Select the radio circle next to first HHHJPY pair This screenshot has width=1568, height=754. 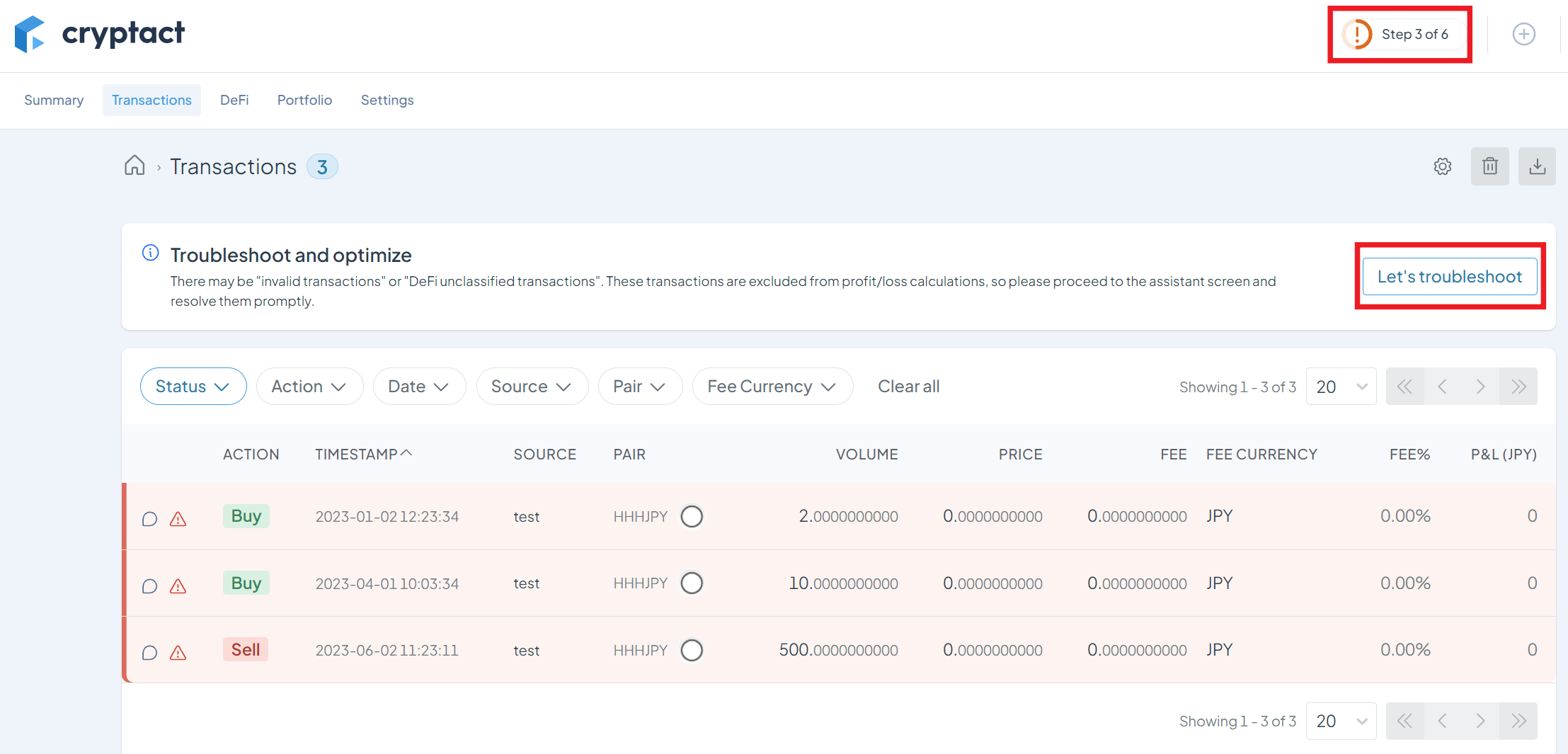(x=692, y=516)
